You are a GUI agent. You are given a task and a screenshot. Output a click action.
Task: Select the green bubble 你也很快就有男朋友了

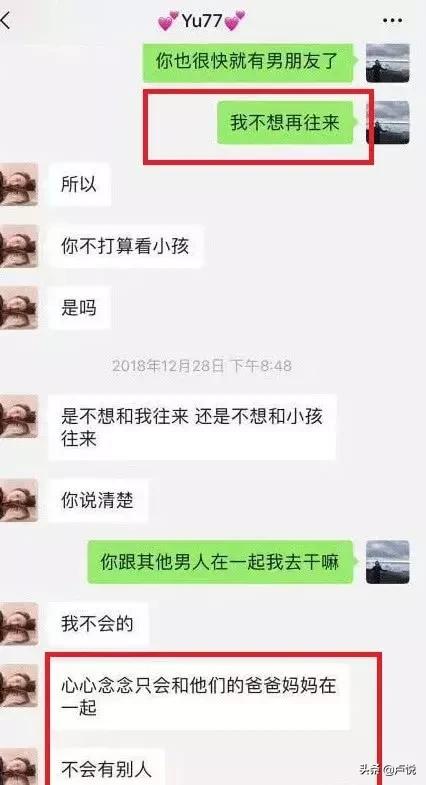(248, 63)
